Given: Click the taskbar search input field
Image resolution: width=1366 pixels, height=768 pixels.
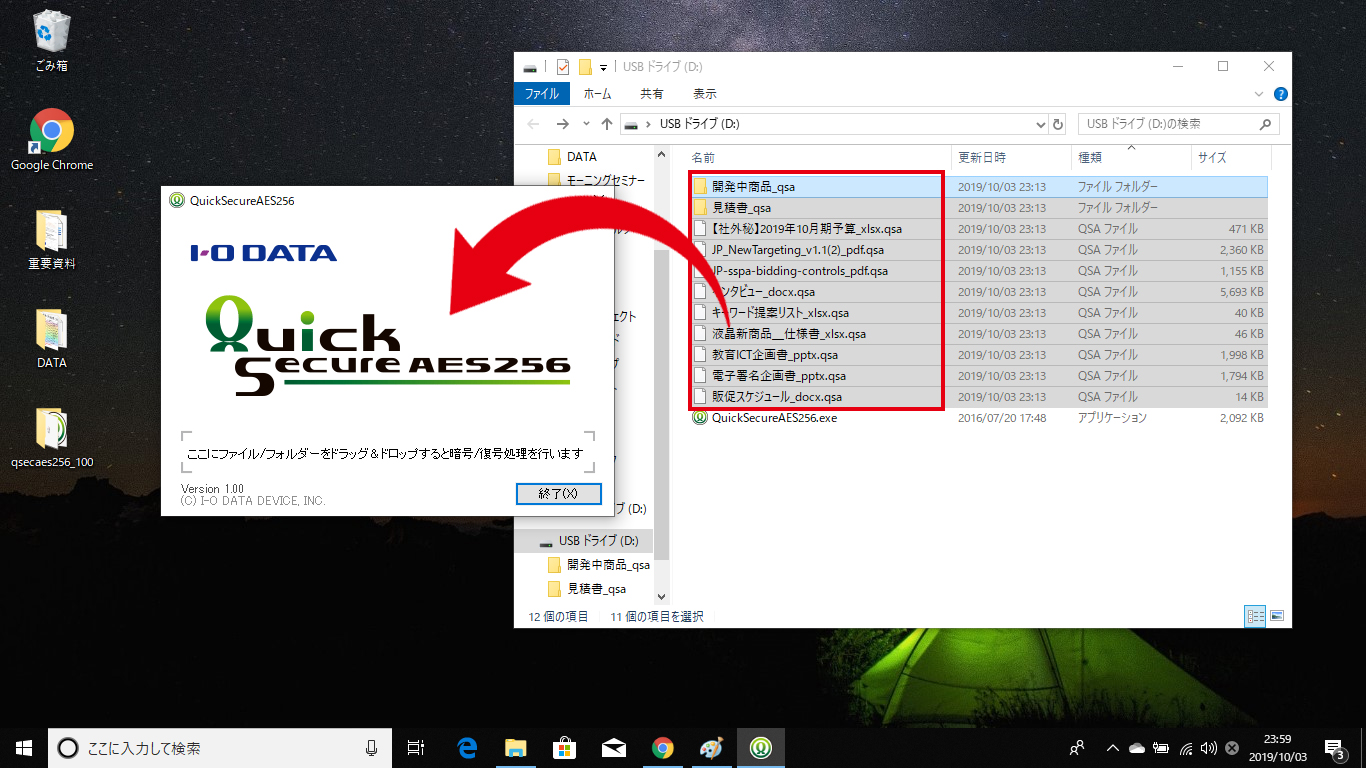Looking at the screenshot, I should tap(220, 747).
